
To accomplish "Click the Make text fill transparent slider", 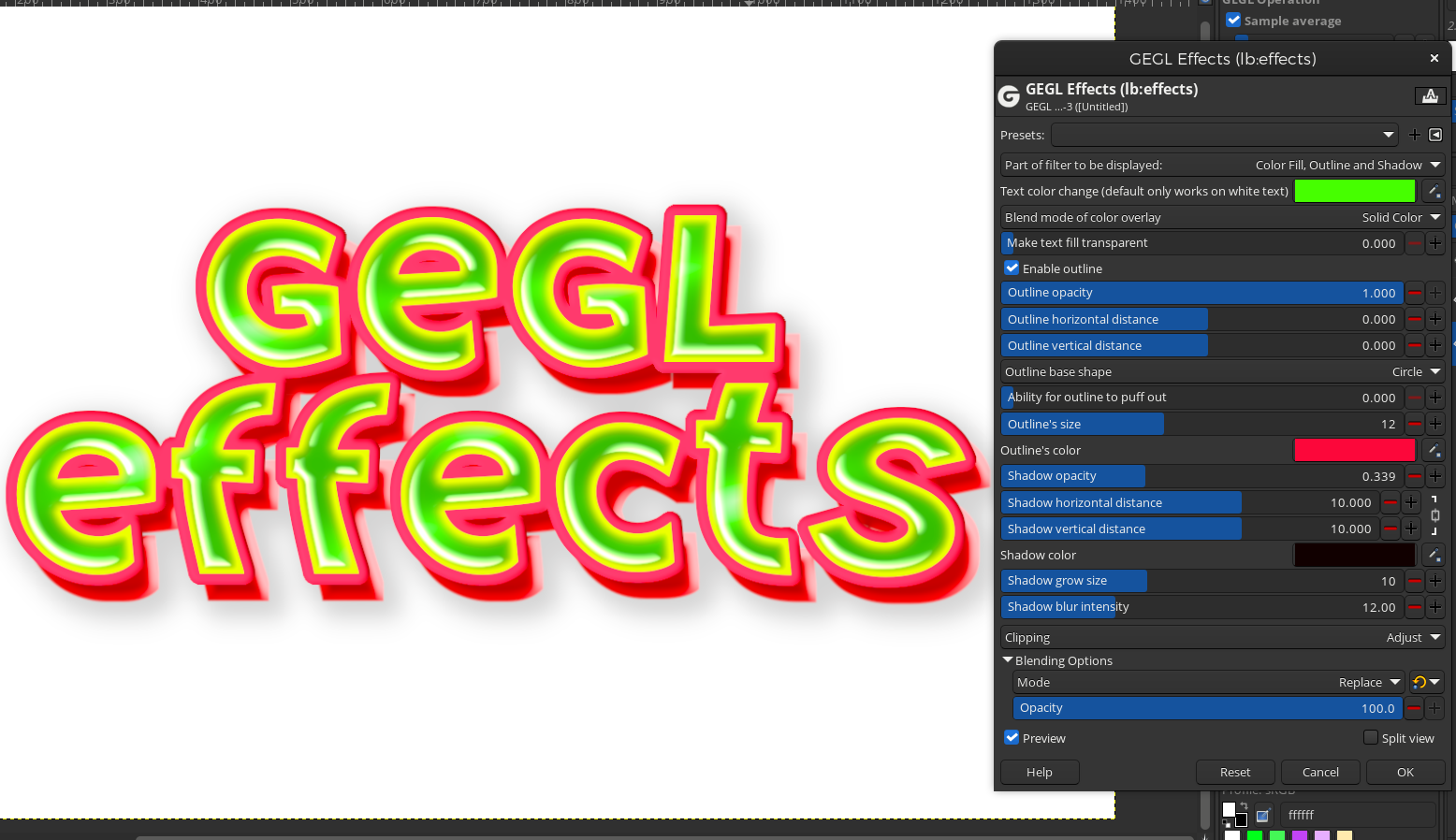I will point(1202,243).
